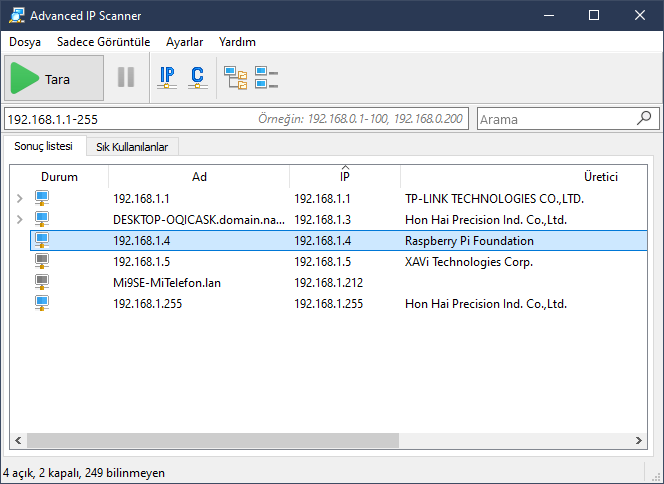Click the pause scan icon
The image size is (664, 484).
click(126, 77)
